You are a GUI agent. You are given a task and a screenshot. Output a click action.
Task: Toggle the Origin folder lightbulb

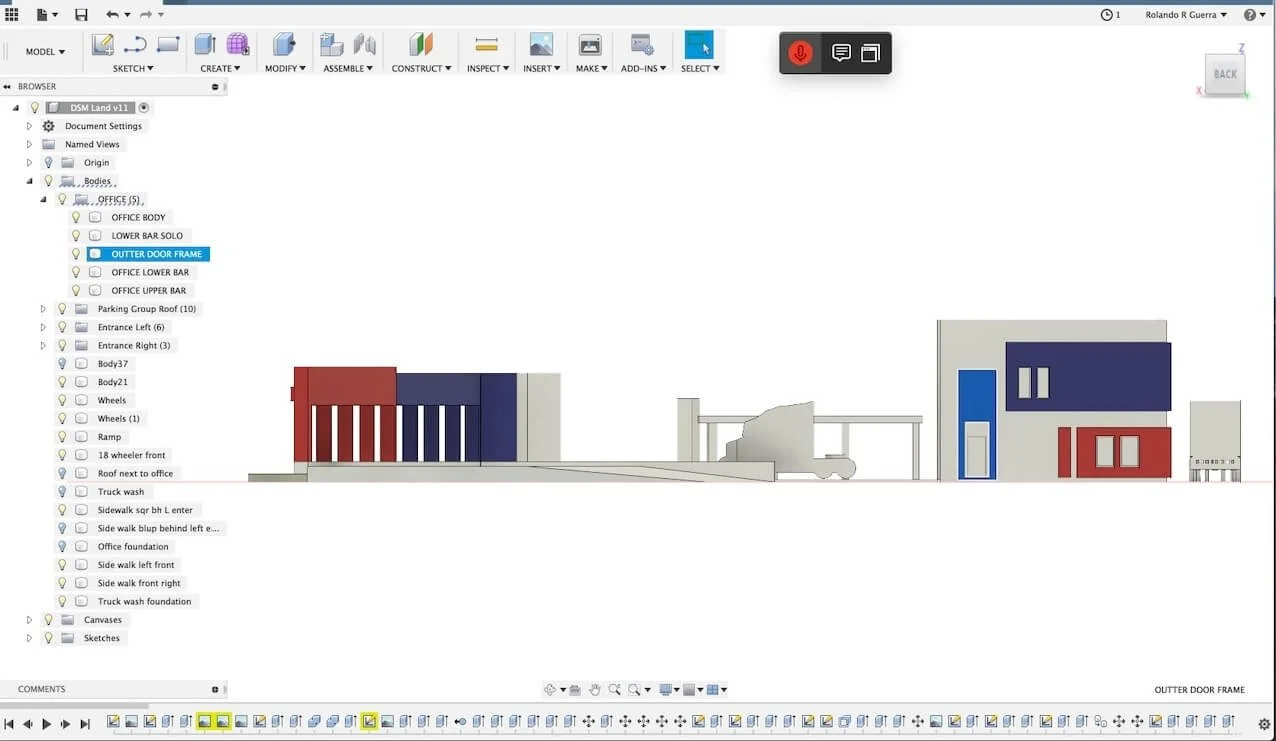(x=48, y=162)
